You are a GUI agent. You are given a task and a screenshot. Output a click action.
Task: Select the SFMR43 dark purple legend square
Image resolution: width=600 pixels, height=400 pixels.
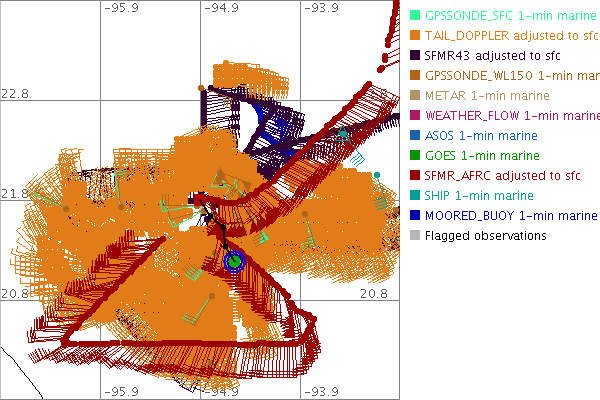click(415, 56)
